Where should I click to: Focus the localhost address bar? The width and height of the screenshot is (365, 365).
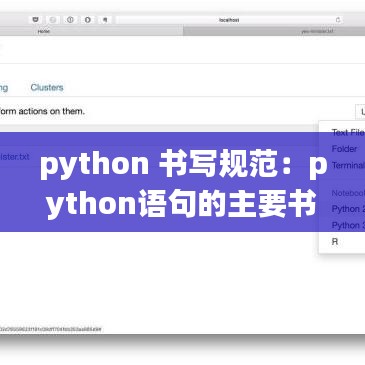pyautogui.click(x=229, y=20)
